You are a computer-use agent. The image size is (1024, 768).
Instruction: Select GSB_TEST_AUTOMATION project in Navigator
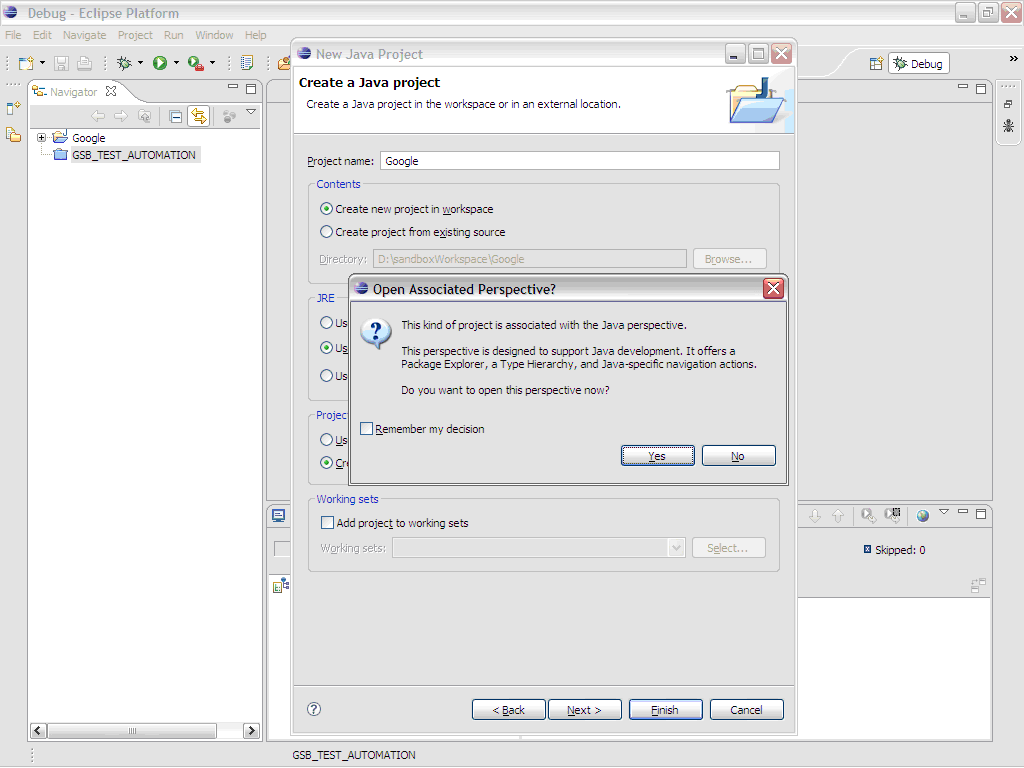click(133, 155)
